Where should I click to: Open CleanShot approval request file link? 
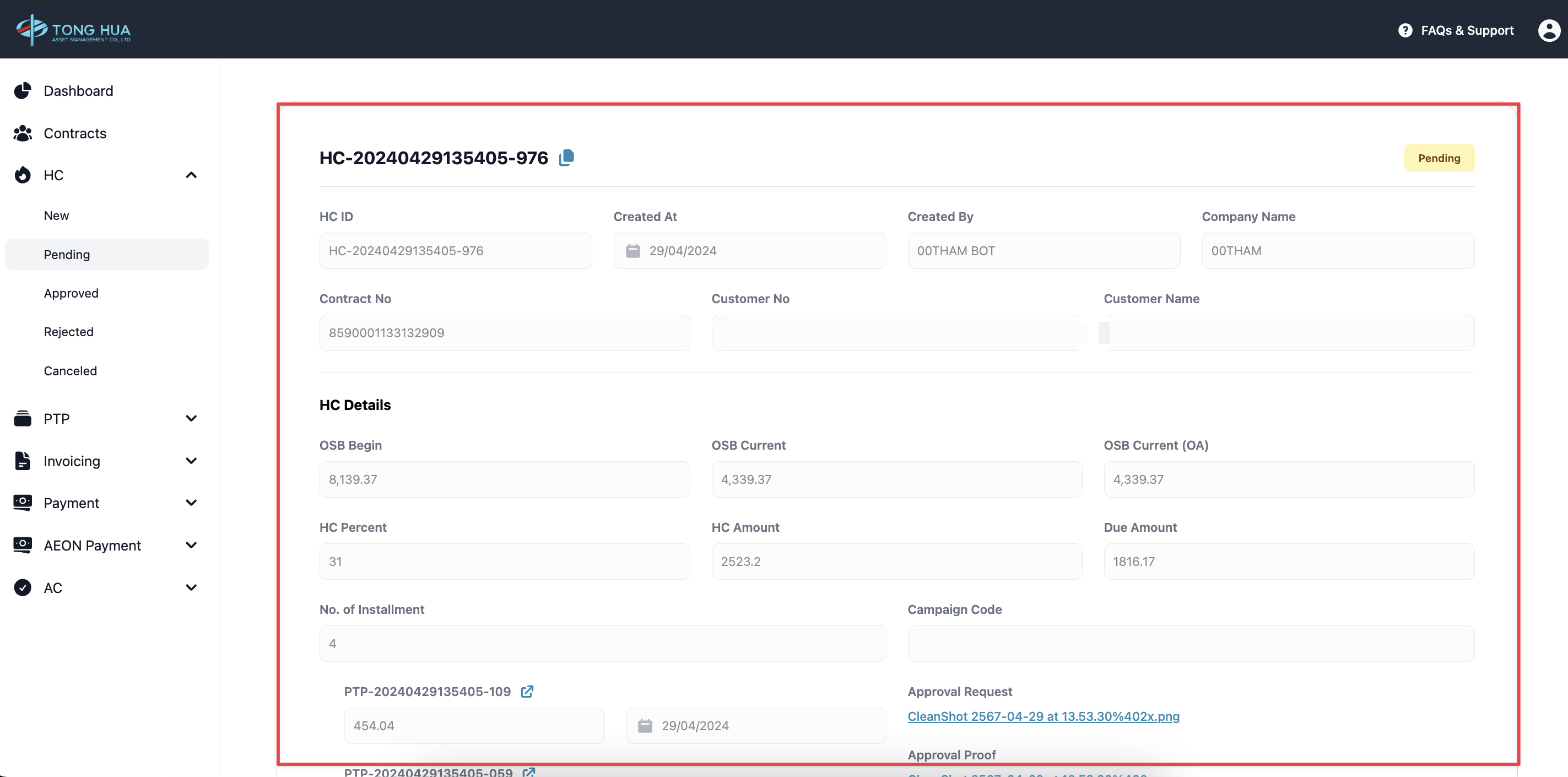point(1043,716)
